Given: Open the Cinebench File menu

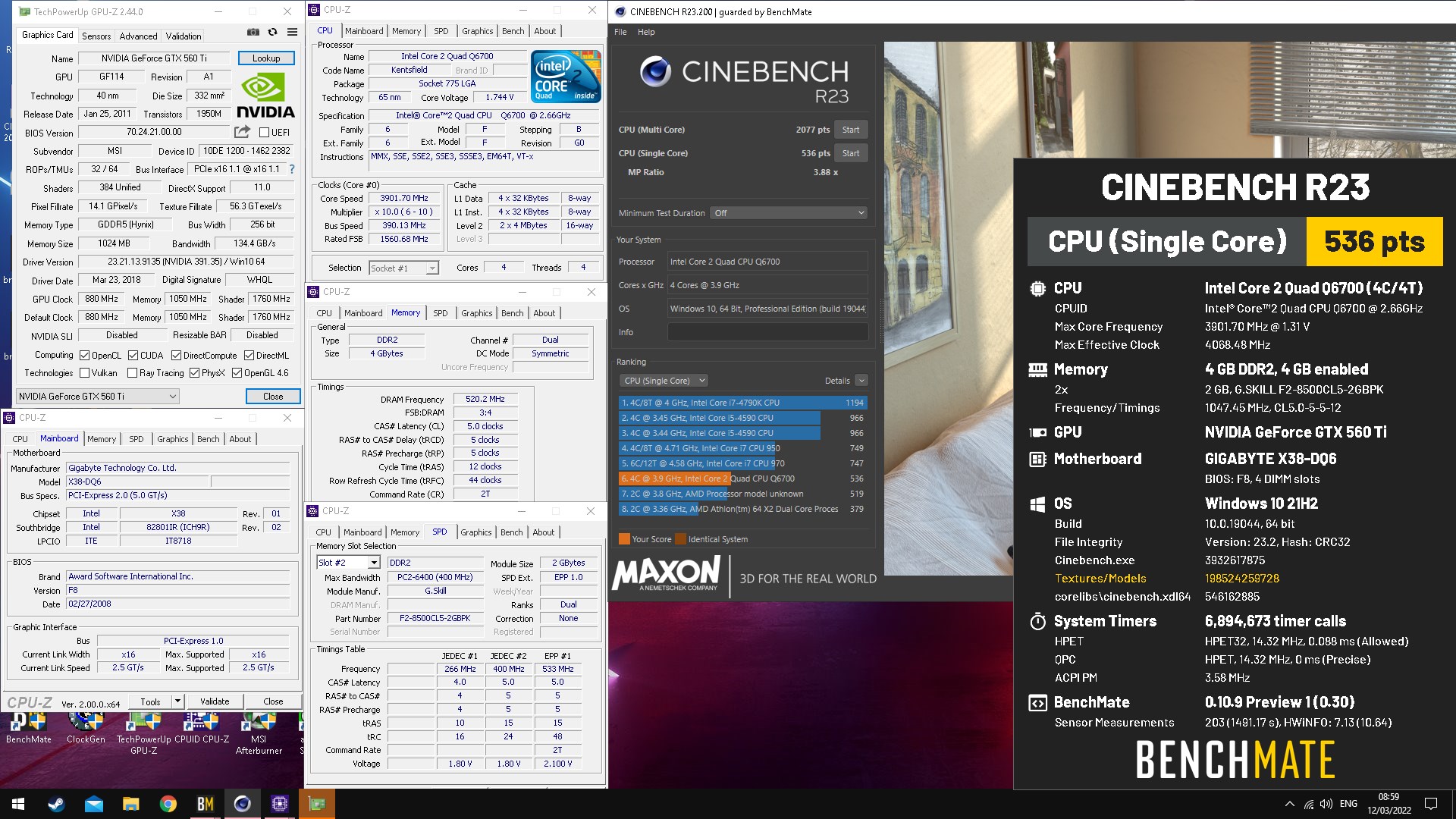Looking at the screenshot, I should coord(620,32).
